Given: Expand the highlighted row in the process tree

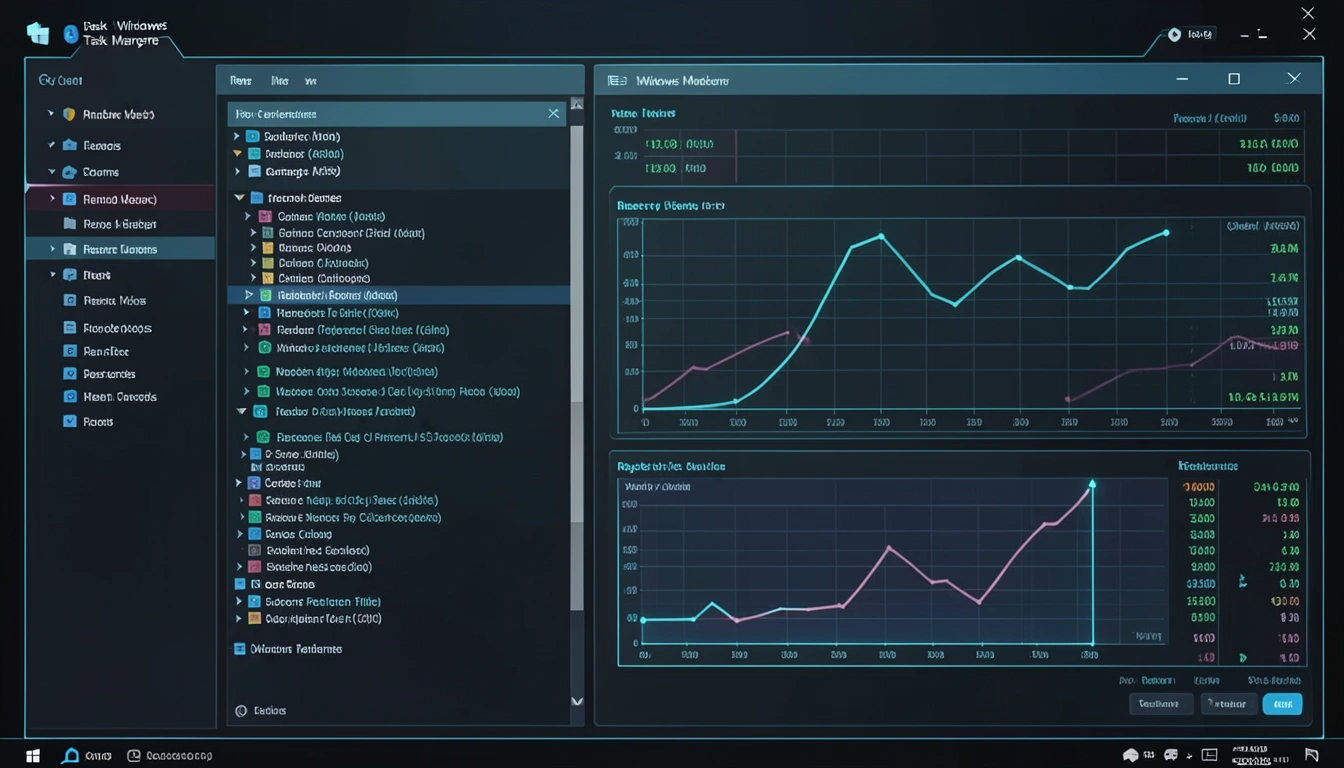Looking at the screenshot, I should (249, 295).
